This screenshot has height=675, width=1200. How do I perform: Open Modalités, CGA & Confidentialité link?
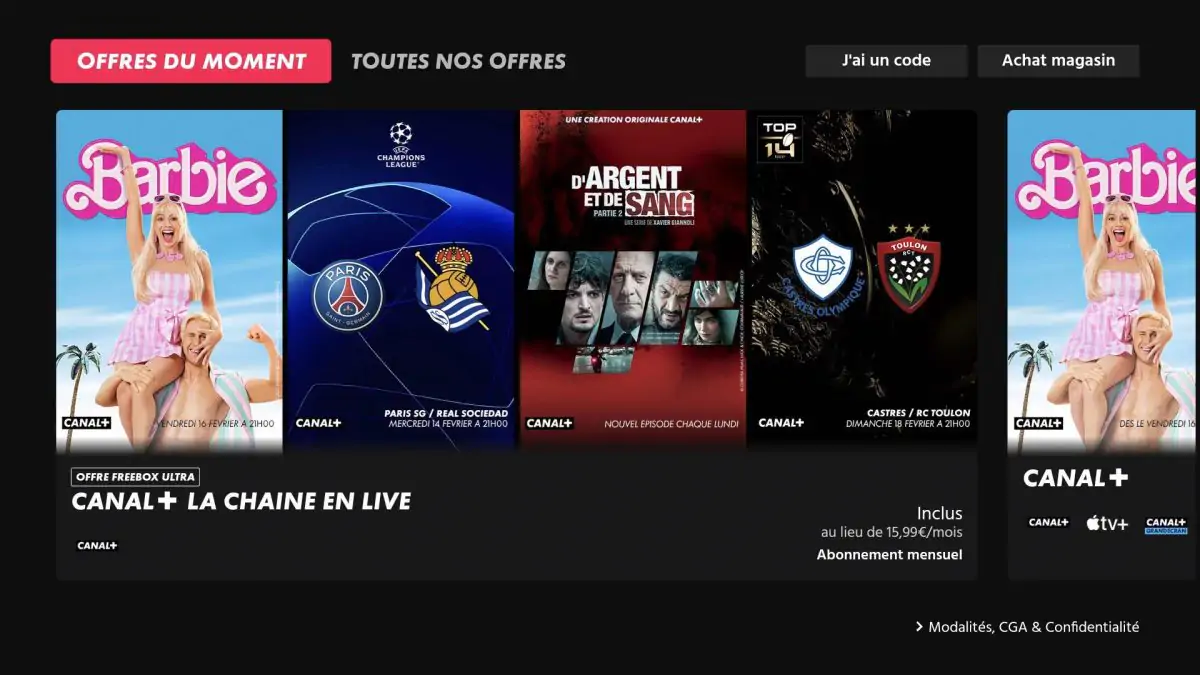(1034, 627)
